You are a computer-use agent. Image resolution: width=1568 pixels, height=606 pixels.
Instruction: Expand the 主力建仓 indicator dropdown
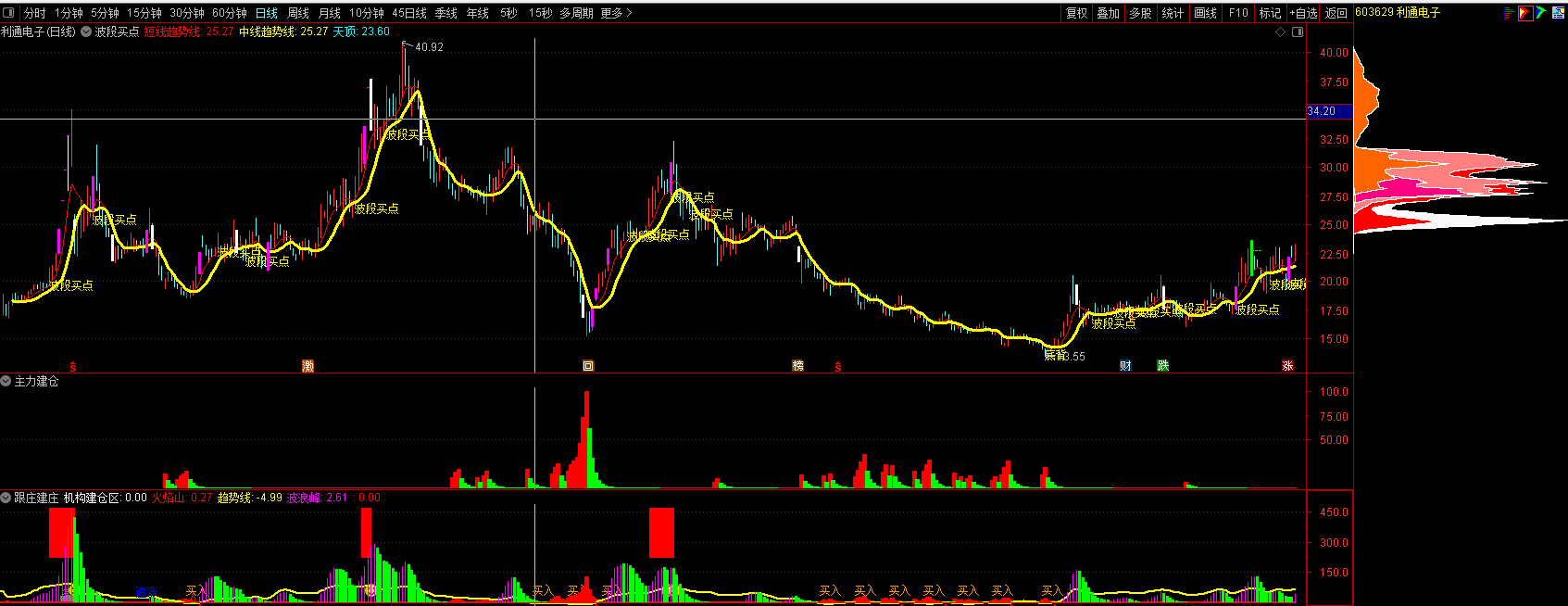point(6,381)
